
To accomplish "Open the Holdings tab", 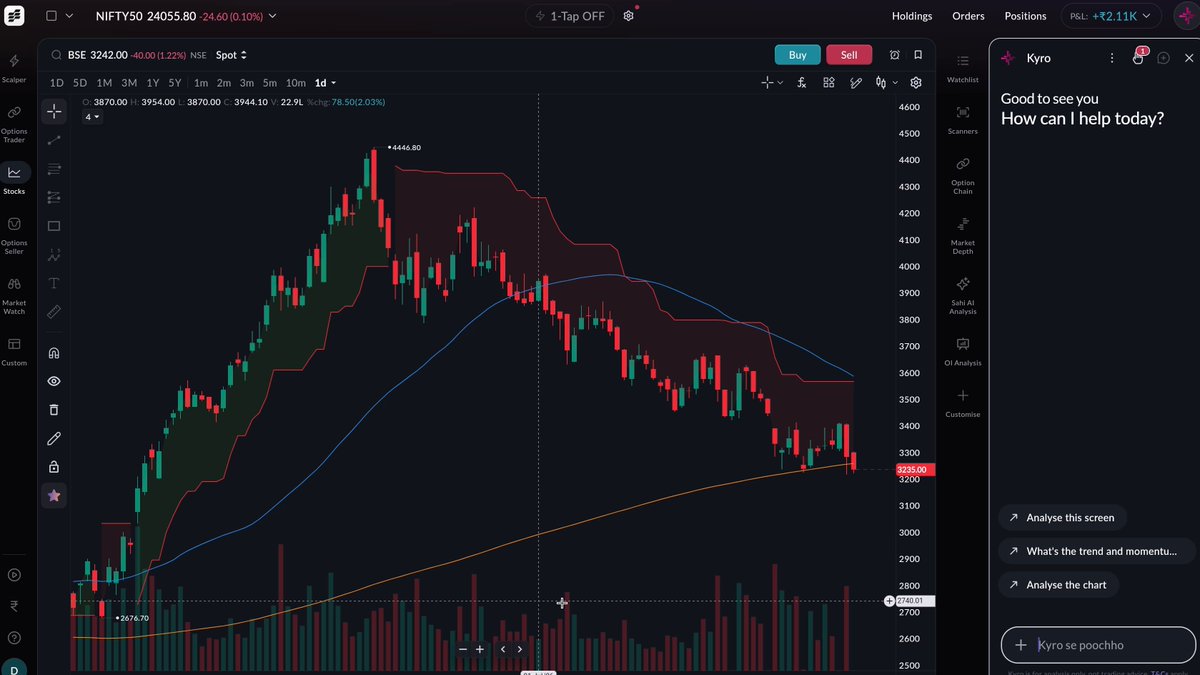I will point(912,16).
